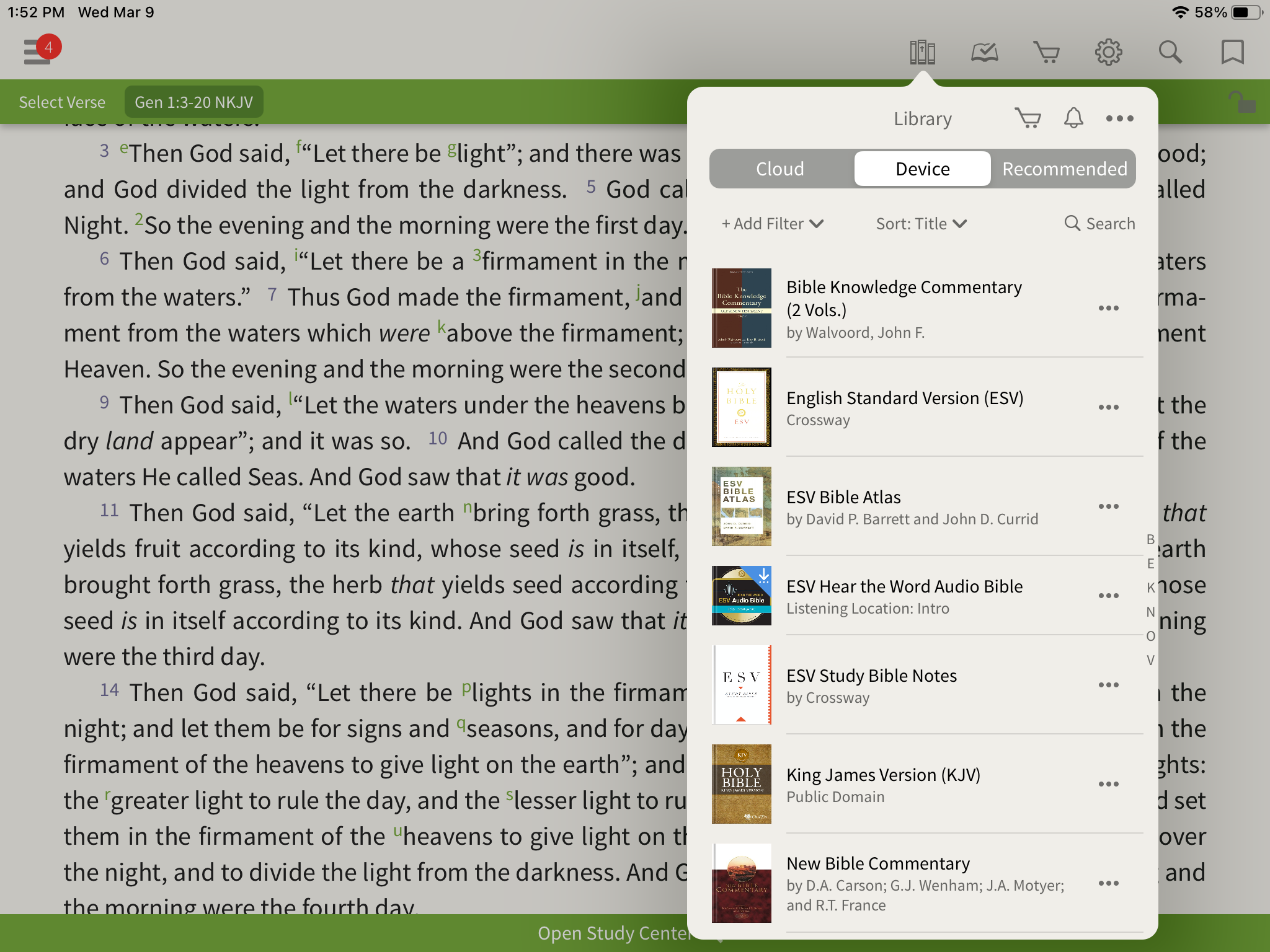Jump to letter B in the index
The width and height of the screenshot is (1270, 952).
[x=1150, y=539]
